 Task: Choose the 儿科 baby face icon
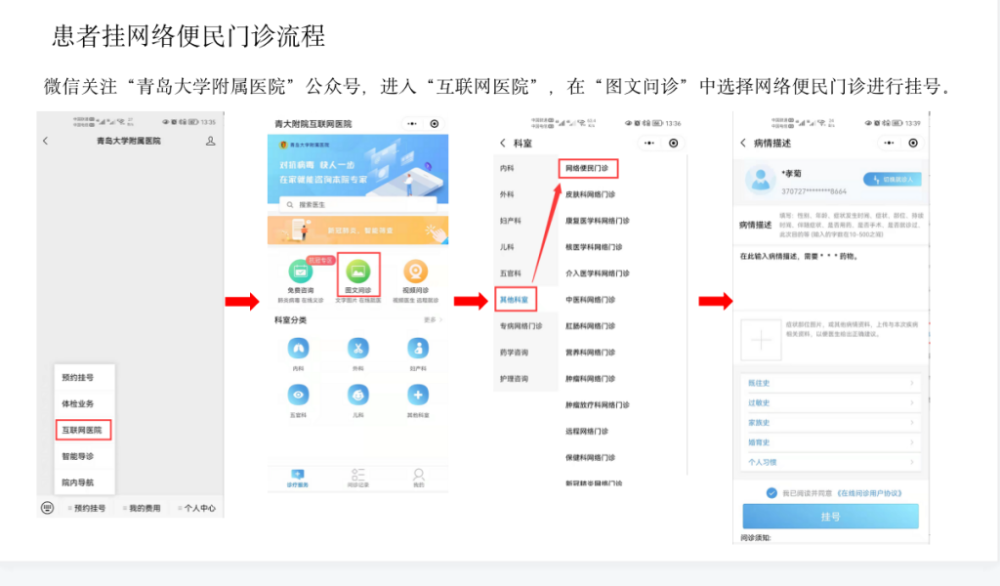358,395
